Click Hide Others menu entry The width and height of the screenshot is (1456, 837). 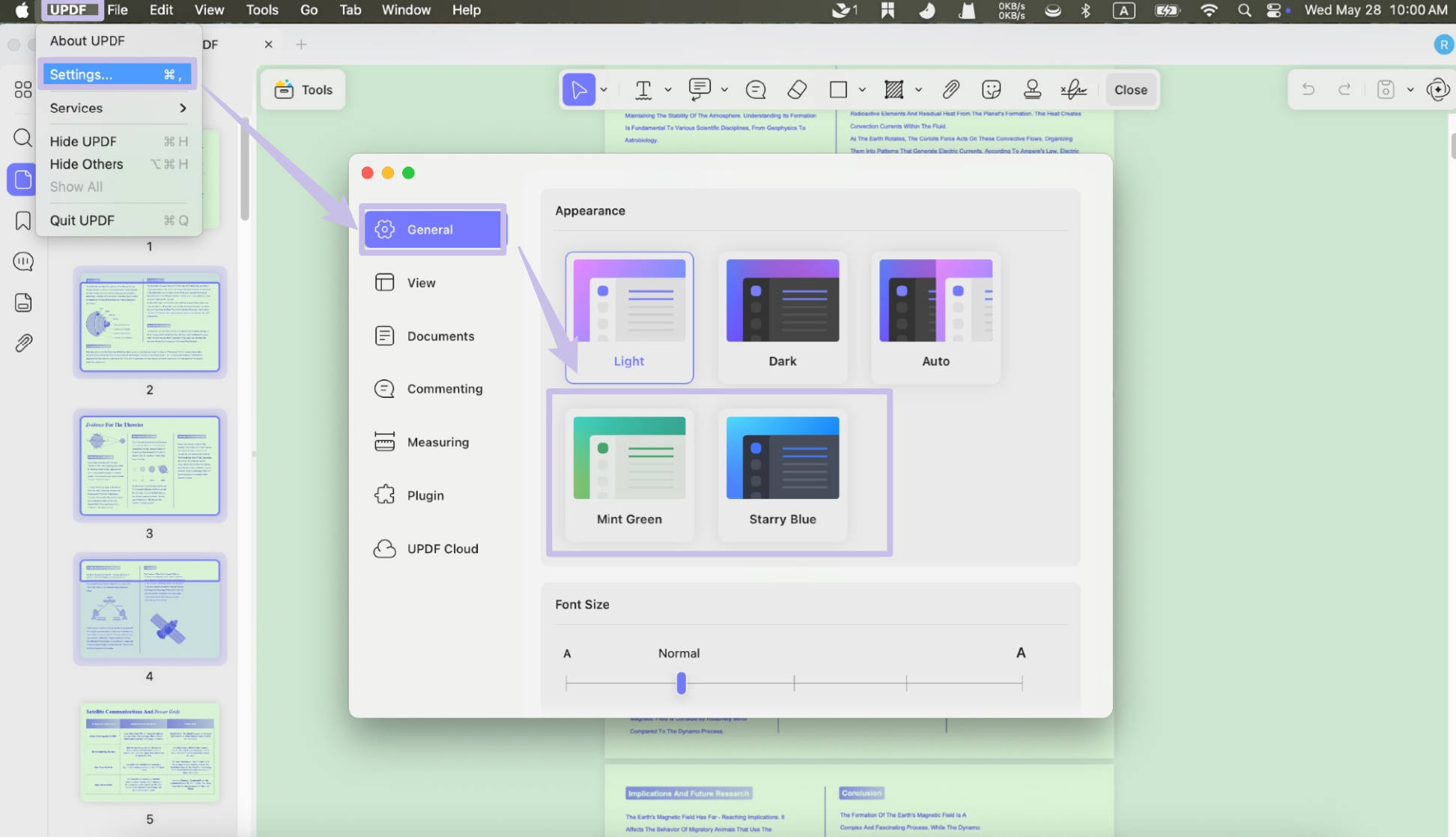[118, 164]
